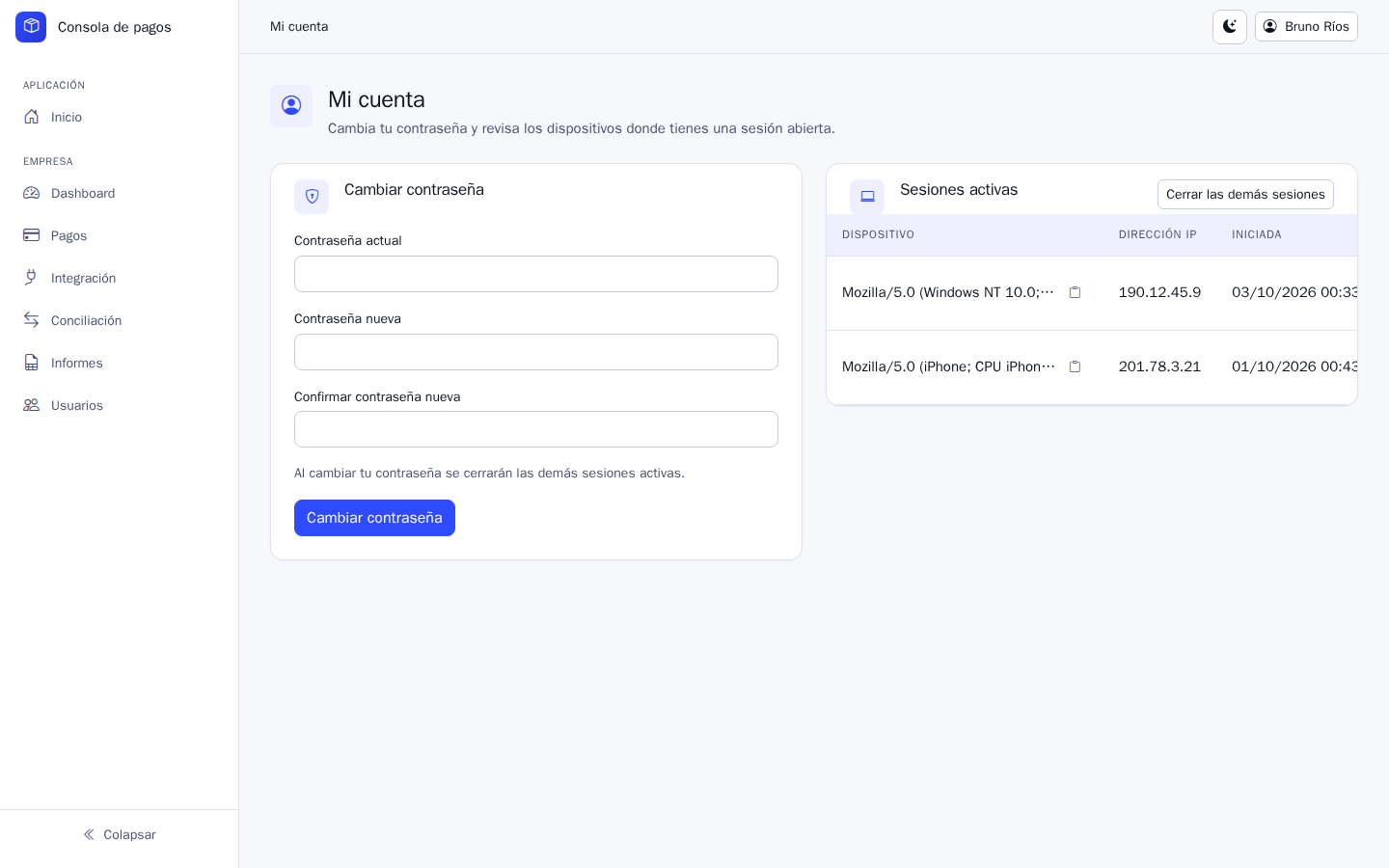1389x868 pixels.
Task: Click the Mi cuenta breadcrumb in the top bar
Action: pyautogui.click(x=299, y=27)
